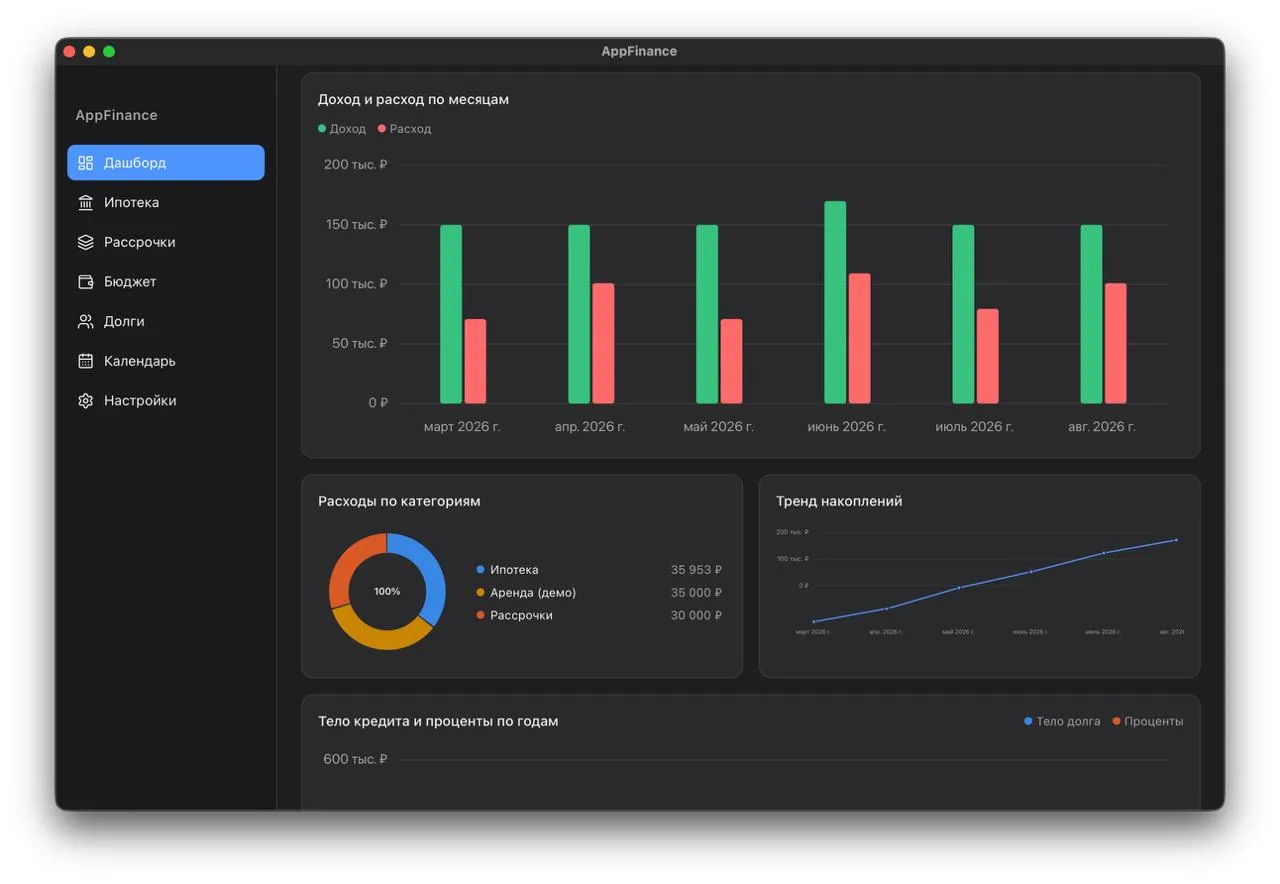
Task: Go to the Ипотека section
Action: tap(166, 202)
